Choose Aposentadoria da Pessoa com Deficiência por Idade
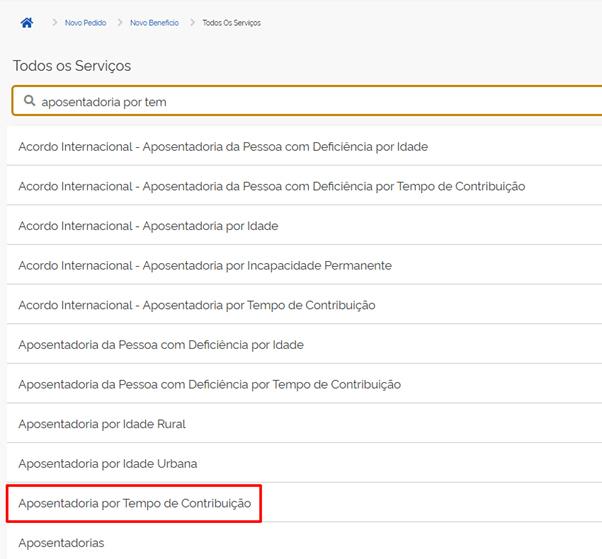Image resolution: width=602 pixels, height=559 pixels. [304, 344]
